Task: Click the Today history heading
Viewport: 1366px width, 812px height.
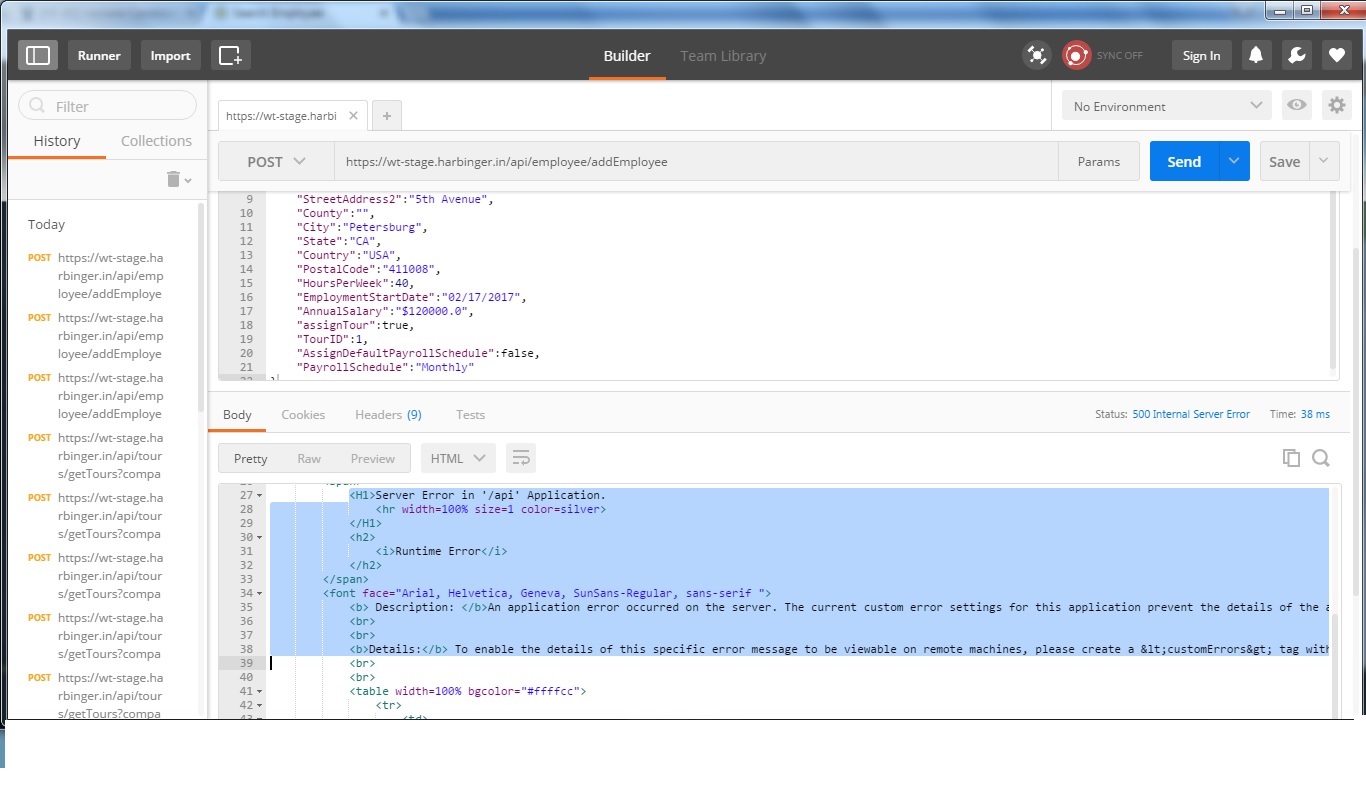Action: (46, 224)
